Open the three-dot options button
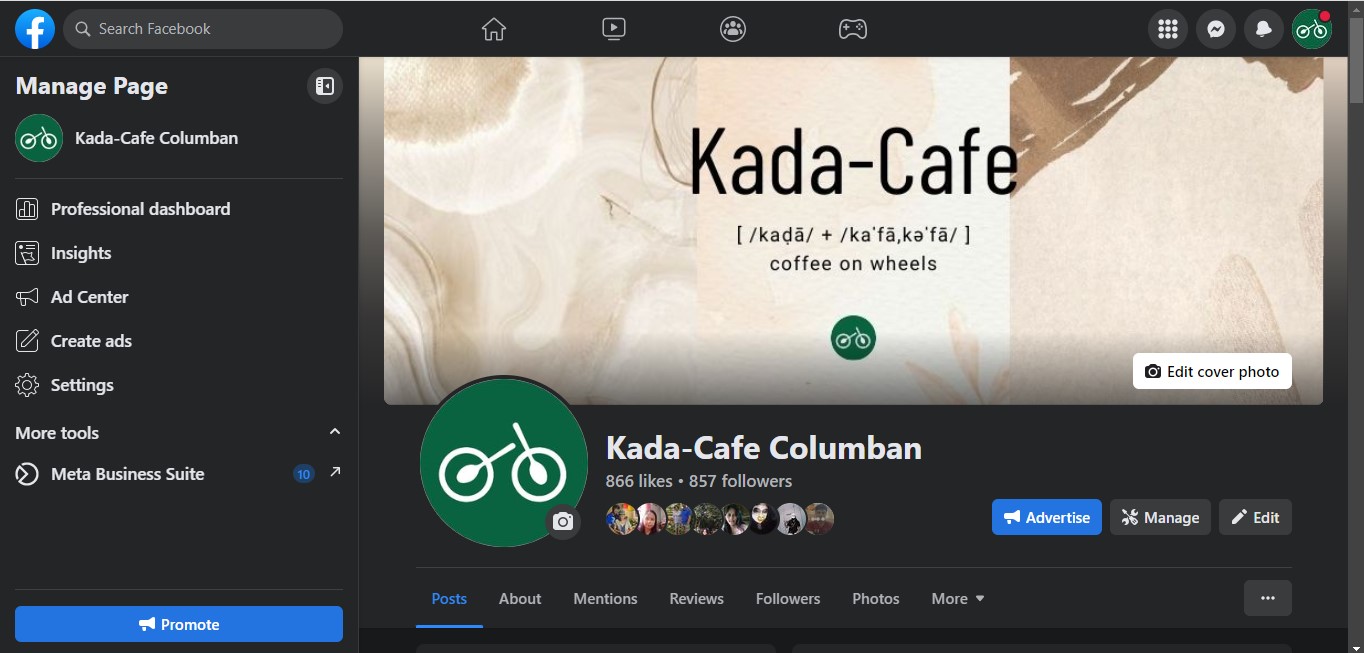 1268,598
